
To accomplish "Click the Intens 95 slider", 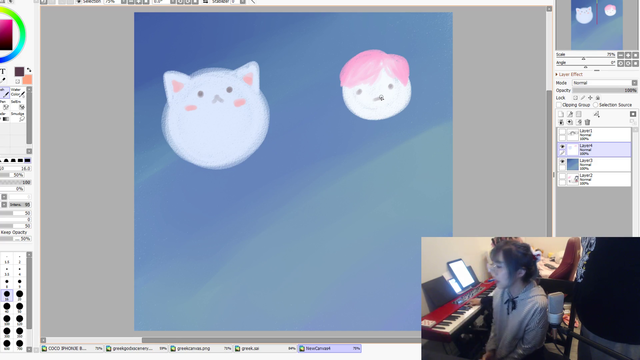I will click(20, 204).
